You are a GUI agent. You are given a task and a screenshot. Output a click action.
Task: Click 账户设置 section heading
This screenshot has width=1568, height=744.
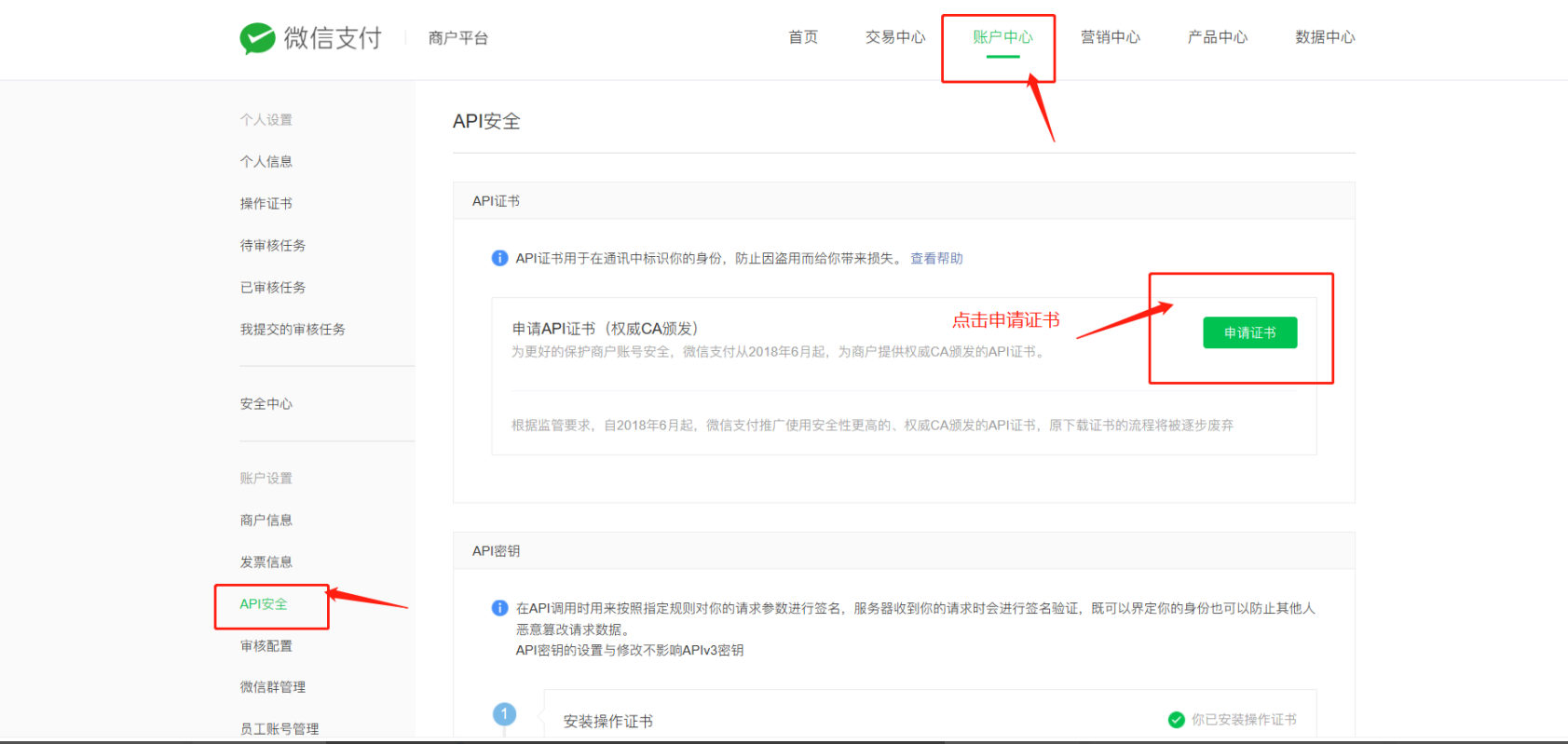point(266,478)
